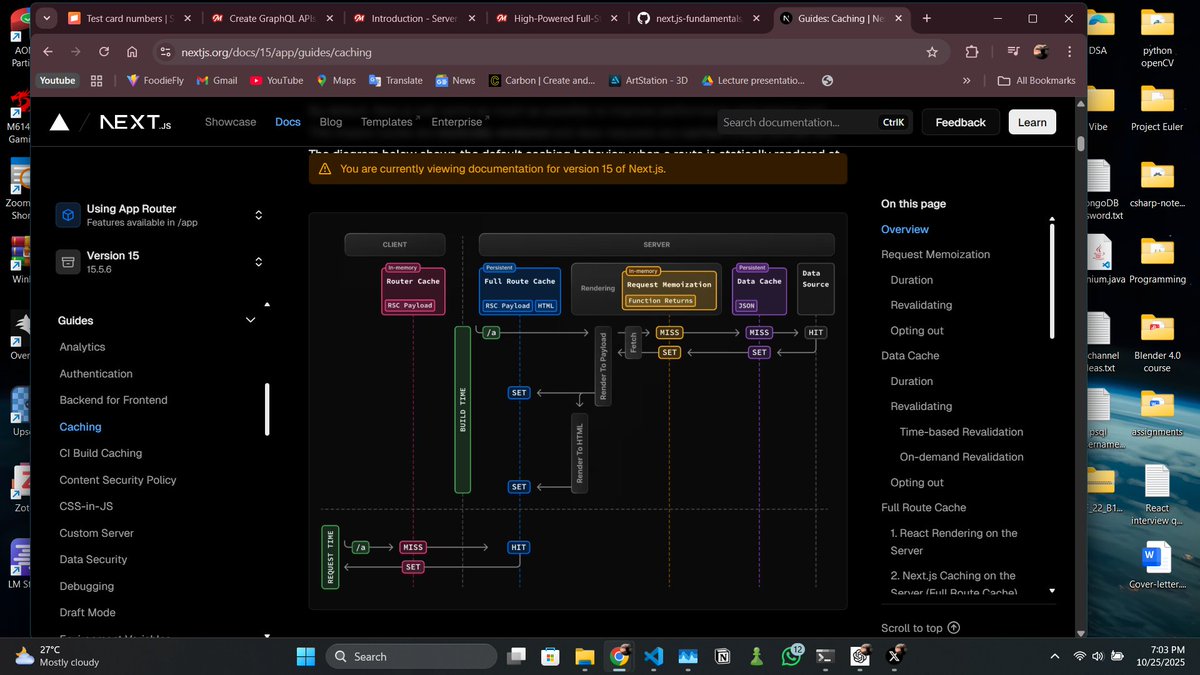Open the Blog nav item
1200x675 pixels.
(331, 122)
